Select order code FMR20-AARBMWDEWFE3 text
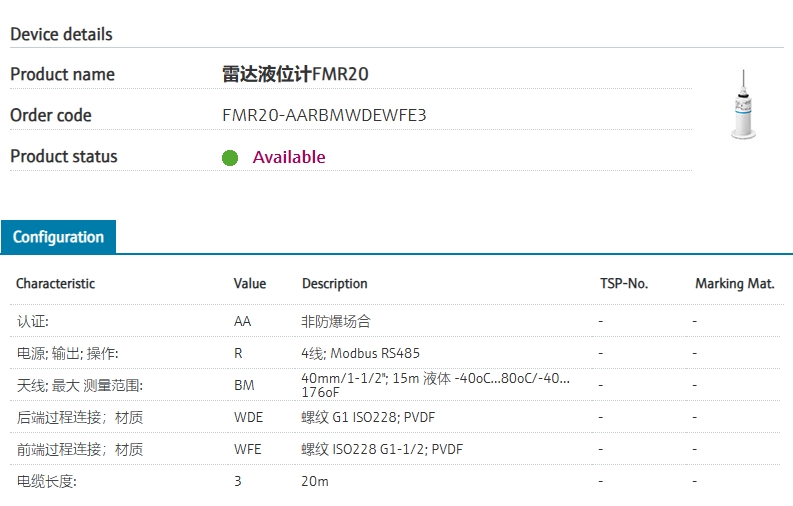The image size is (793, 506). [x=324, y=115]
